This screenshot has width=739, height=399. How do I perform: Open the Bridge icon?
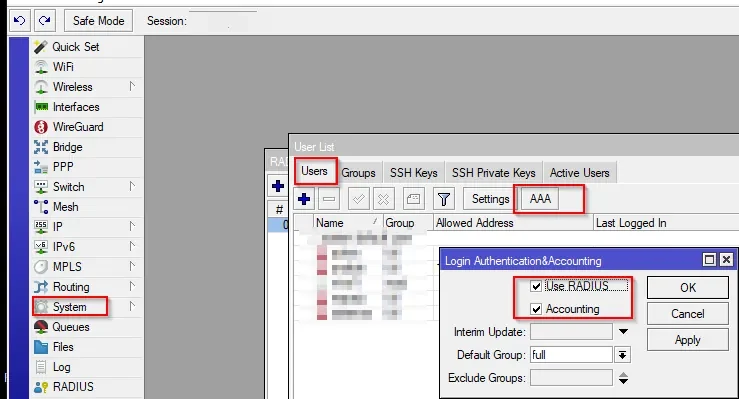pyautogui.click(x=41, y=147)
